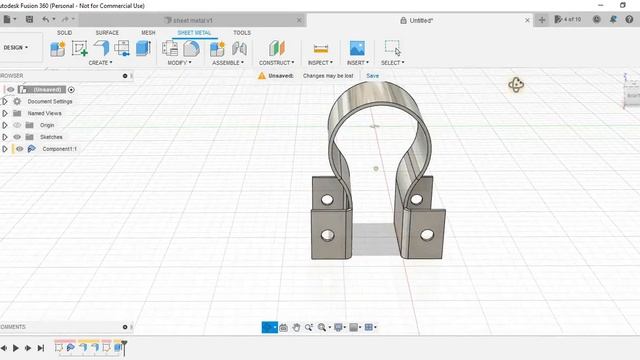Open a new design tab with plus icon
The image size is (640, 360).
pyautogui.click(x=542, y=20)
